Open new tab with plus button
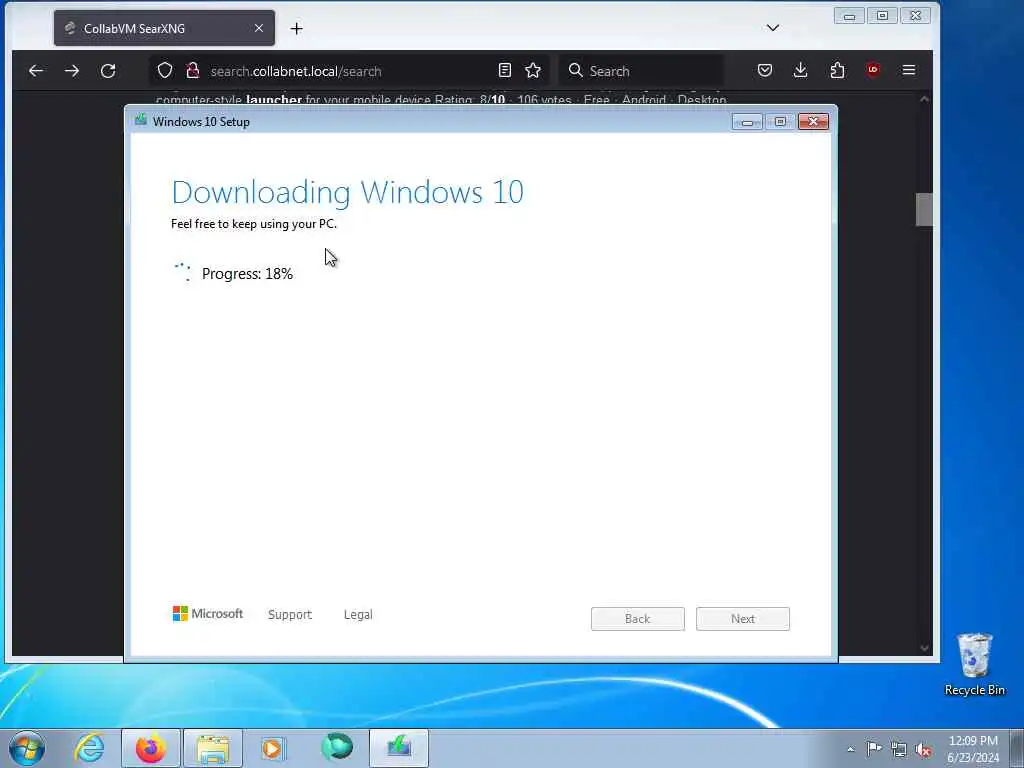 pyautogui.click(x=296, y=29)
